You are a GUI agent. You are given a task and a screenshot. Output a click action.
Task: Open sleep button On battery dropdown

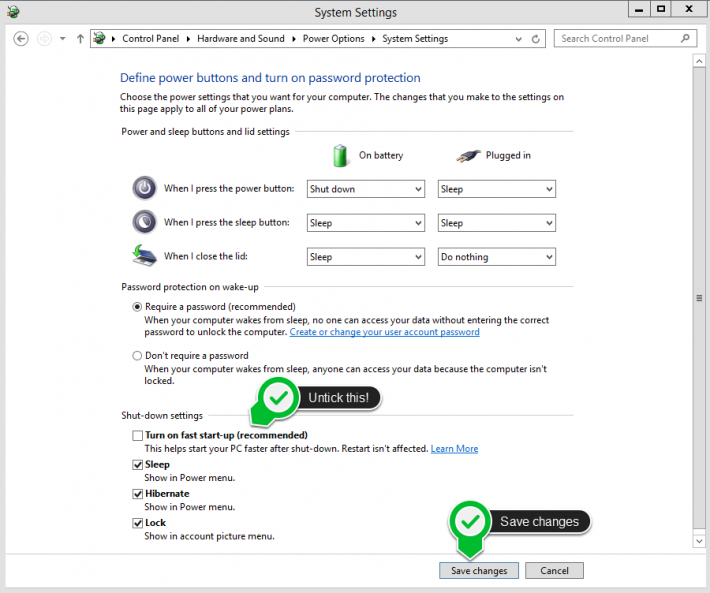pyautogui.click(x=365, y=223)
